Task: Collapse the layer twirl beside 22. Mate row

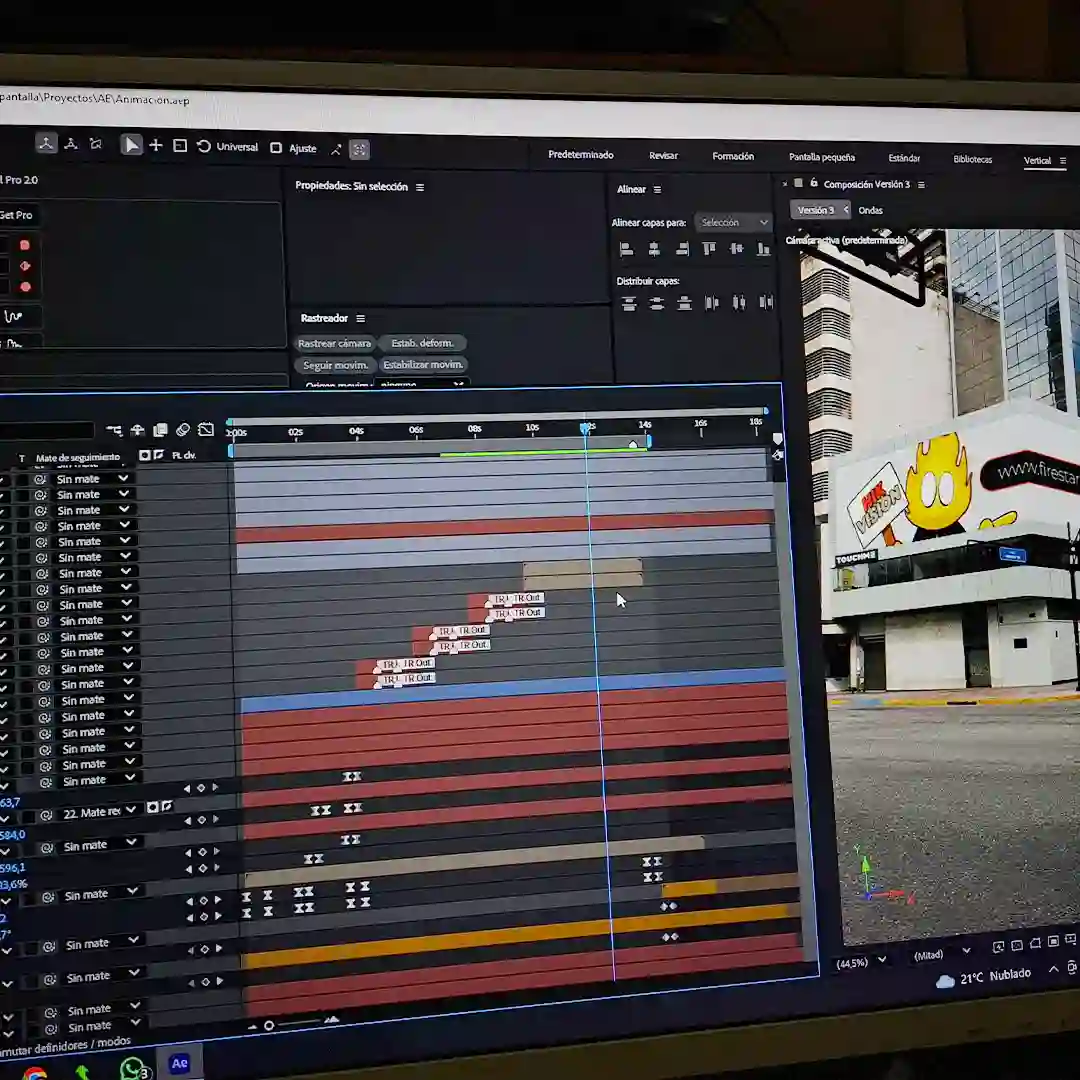Action: click(5, 818)
